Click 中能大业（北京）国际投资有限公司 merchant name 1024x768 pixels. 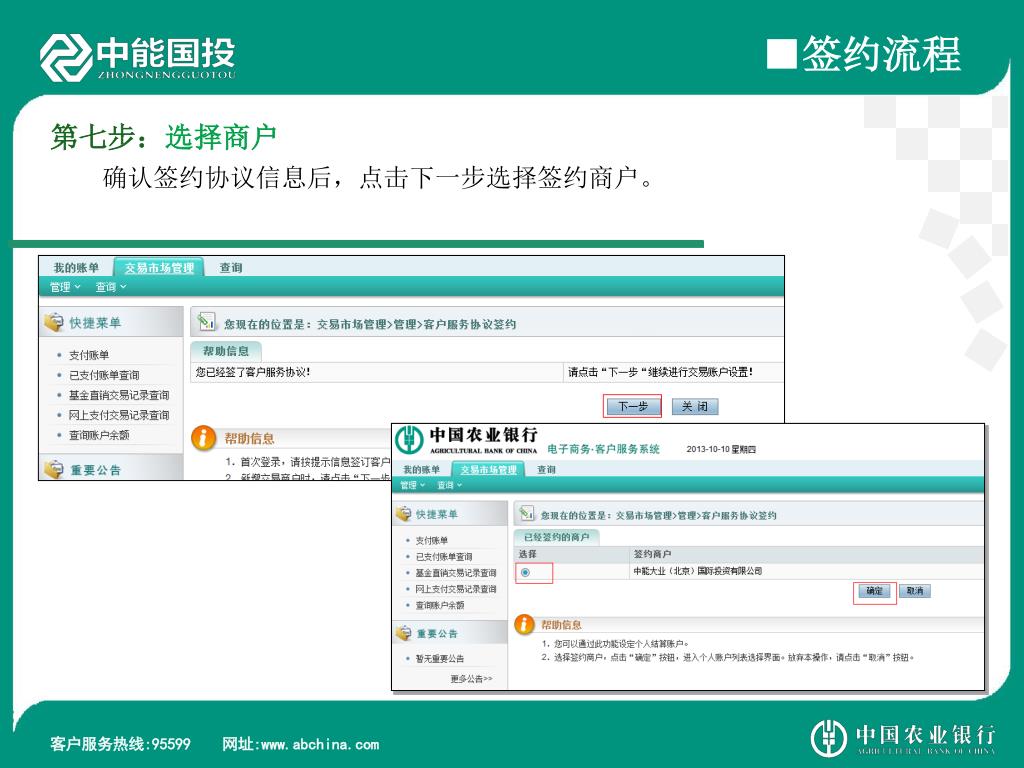tap(697, 571)
